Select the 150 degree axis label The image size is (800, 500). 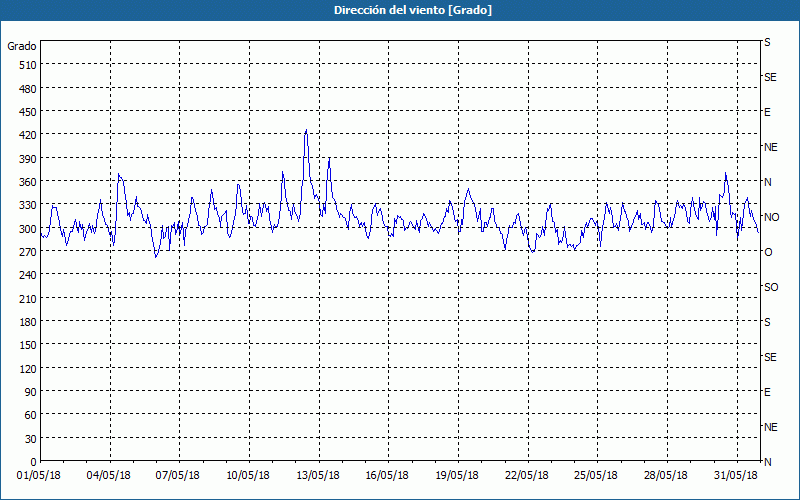coord(28,345)
